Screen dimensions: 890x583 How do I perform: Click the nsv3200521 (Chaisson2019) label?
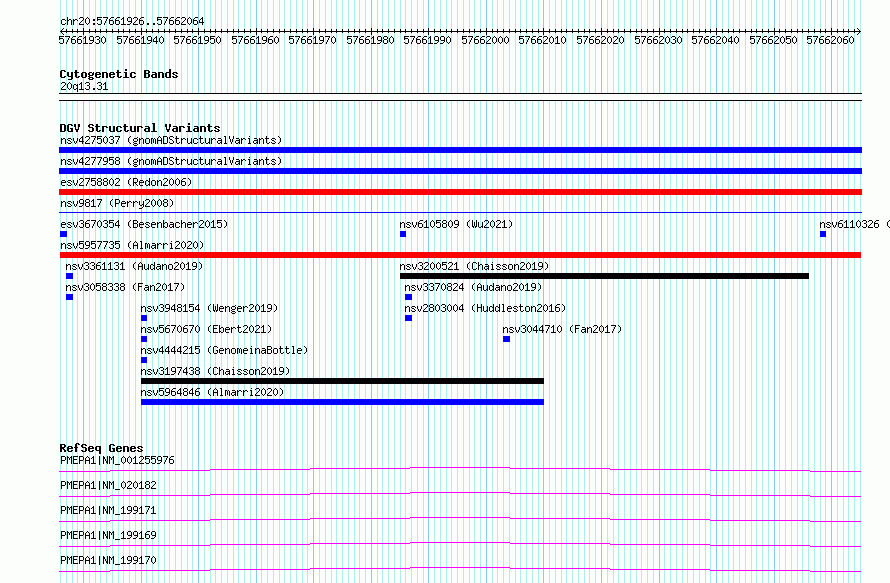point(475,266)
